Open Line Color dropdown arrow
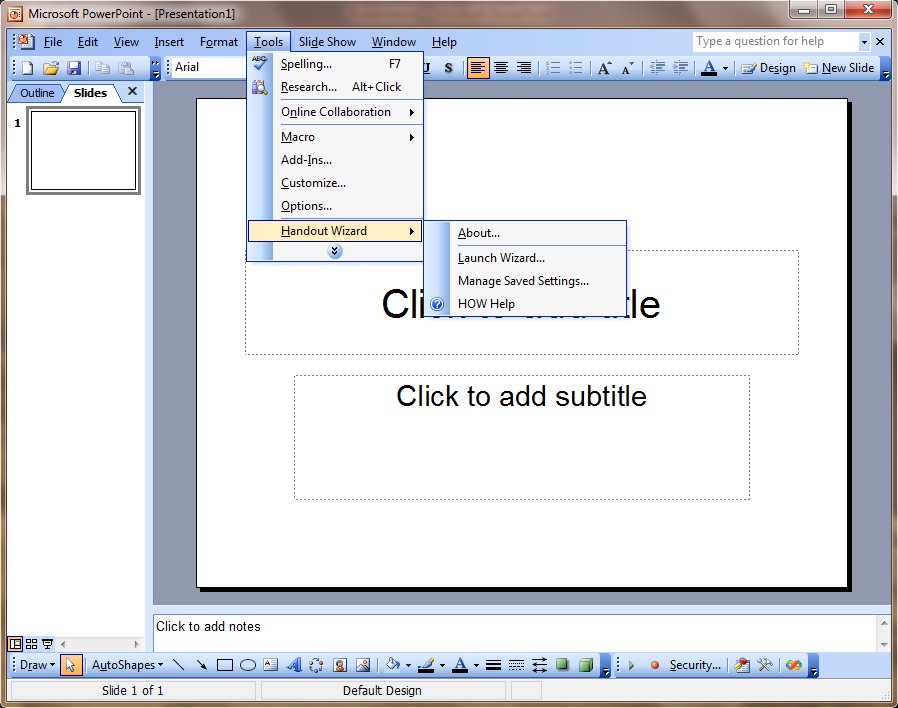The height and width of the screenshot is (708, 898). coord(442,665)
